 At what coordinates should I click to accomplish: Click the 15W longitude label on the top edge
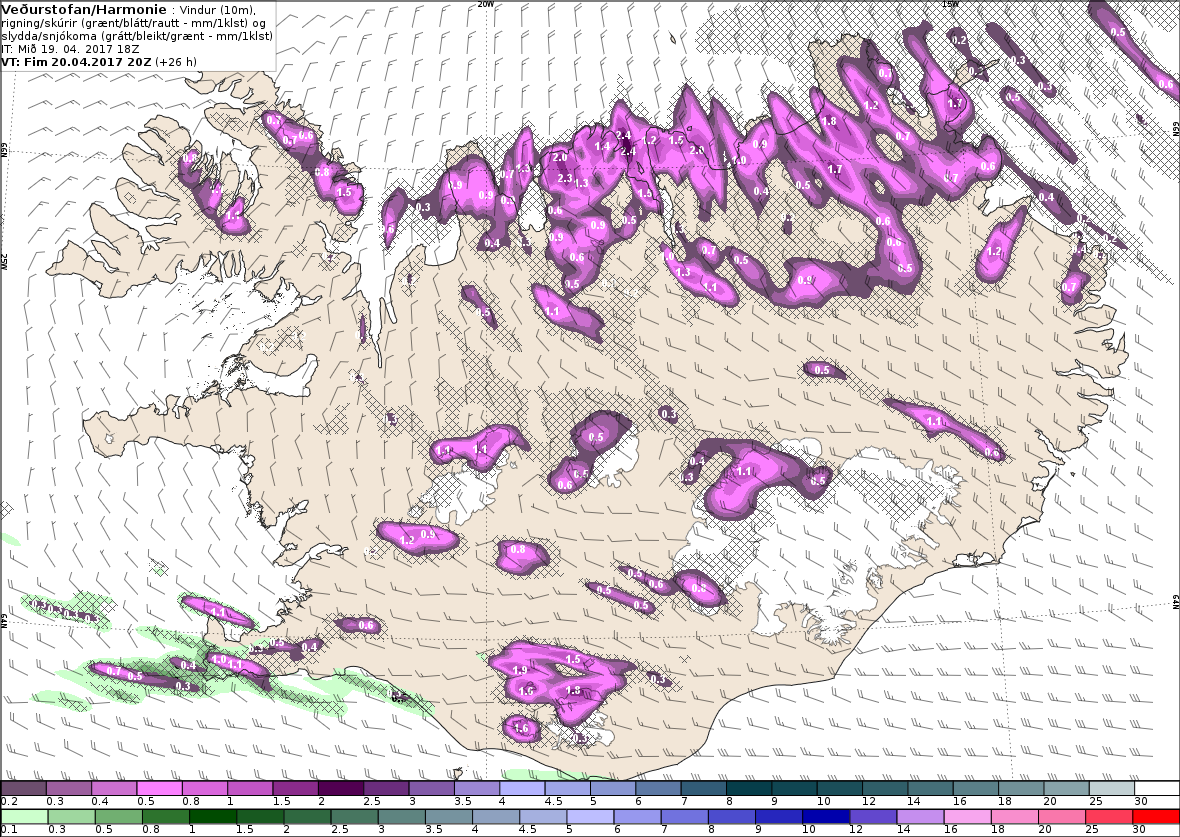(950, 4)
